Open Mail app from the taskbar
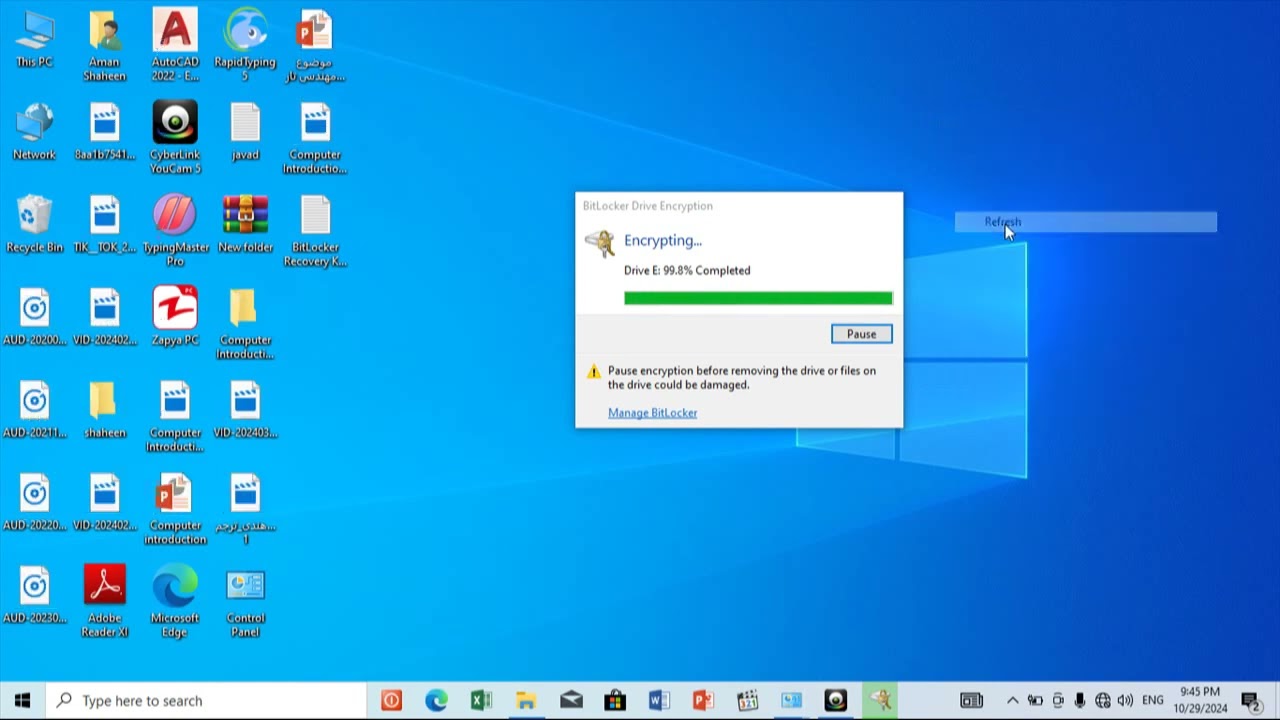 571,701
